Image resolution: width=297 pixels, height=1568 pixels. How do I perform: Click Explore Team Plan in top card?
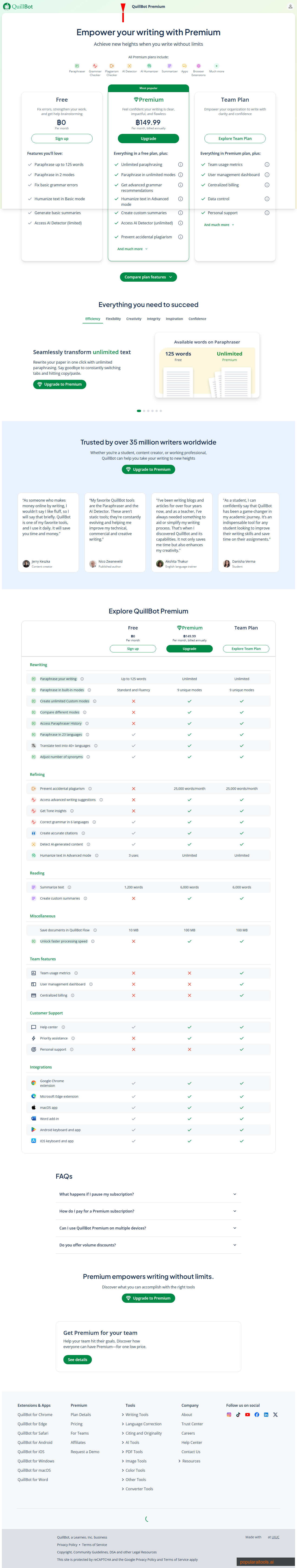tap(235, 138)
